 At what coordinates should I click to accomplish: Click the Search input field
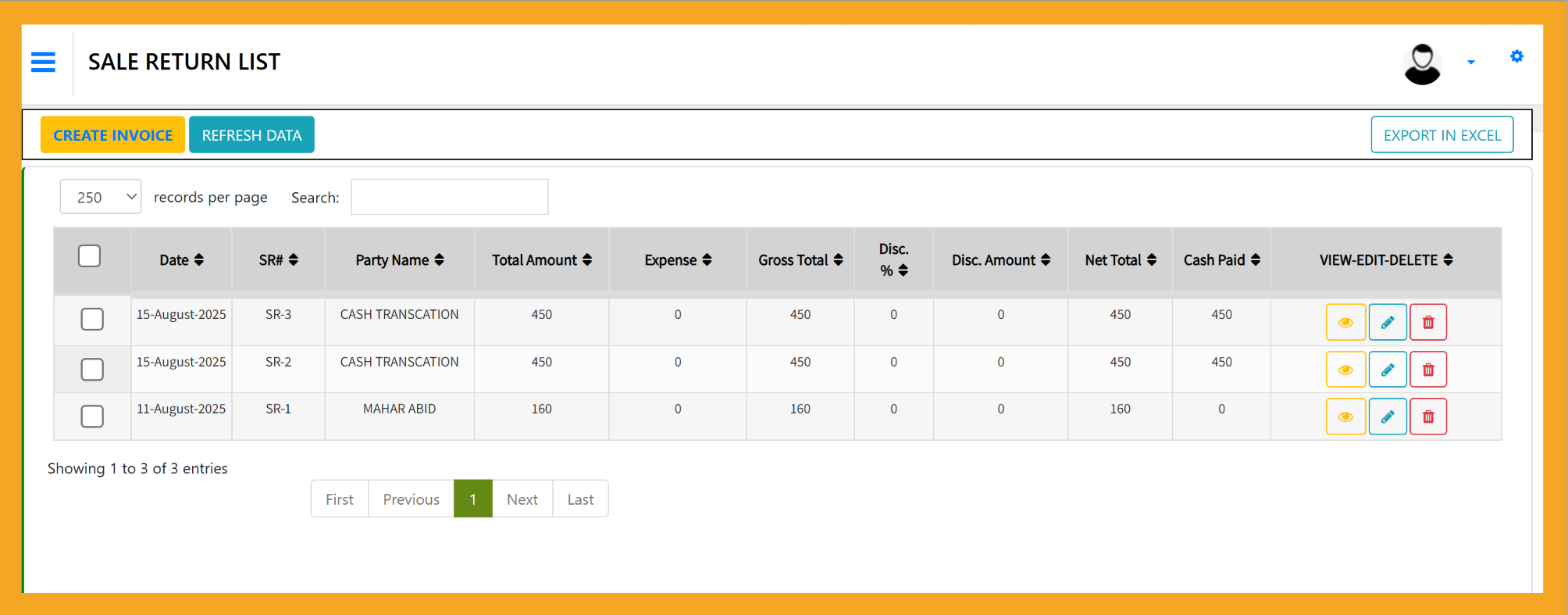click(450, 197)
